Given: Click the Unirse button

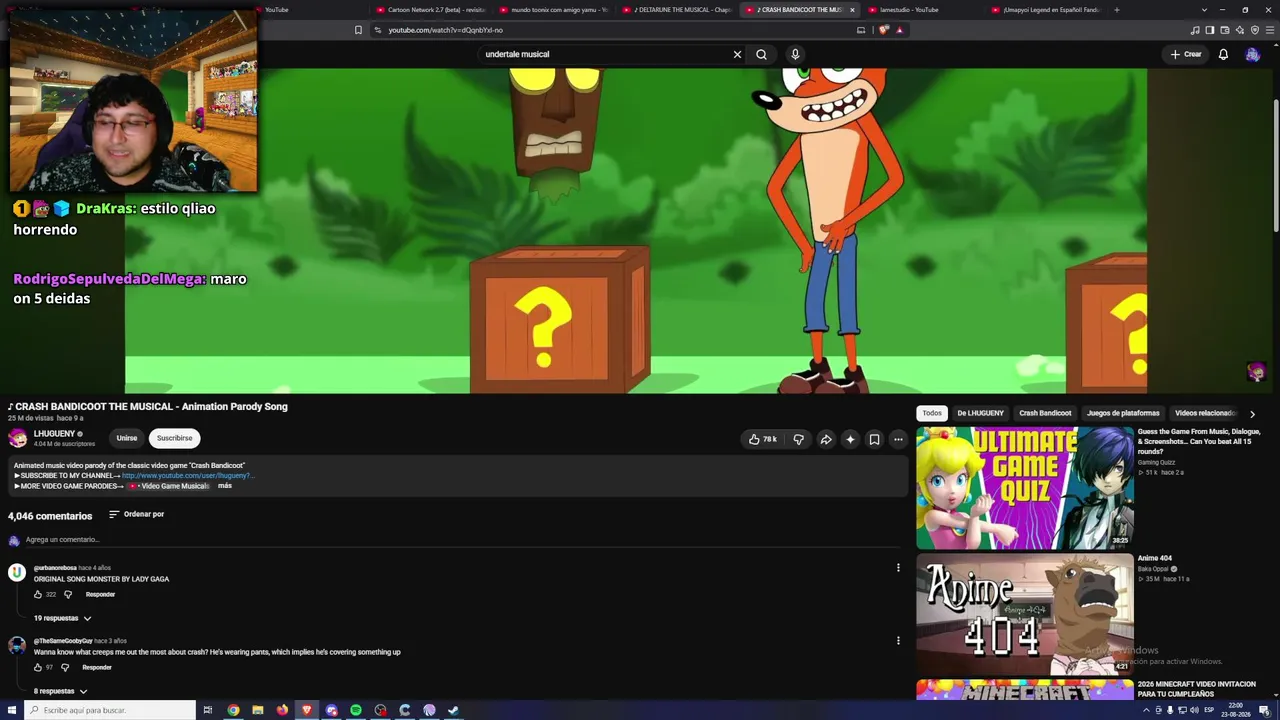Looking at the screenshot, I should [x=126, y=438].
